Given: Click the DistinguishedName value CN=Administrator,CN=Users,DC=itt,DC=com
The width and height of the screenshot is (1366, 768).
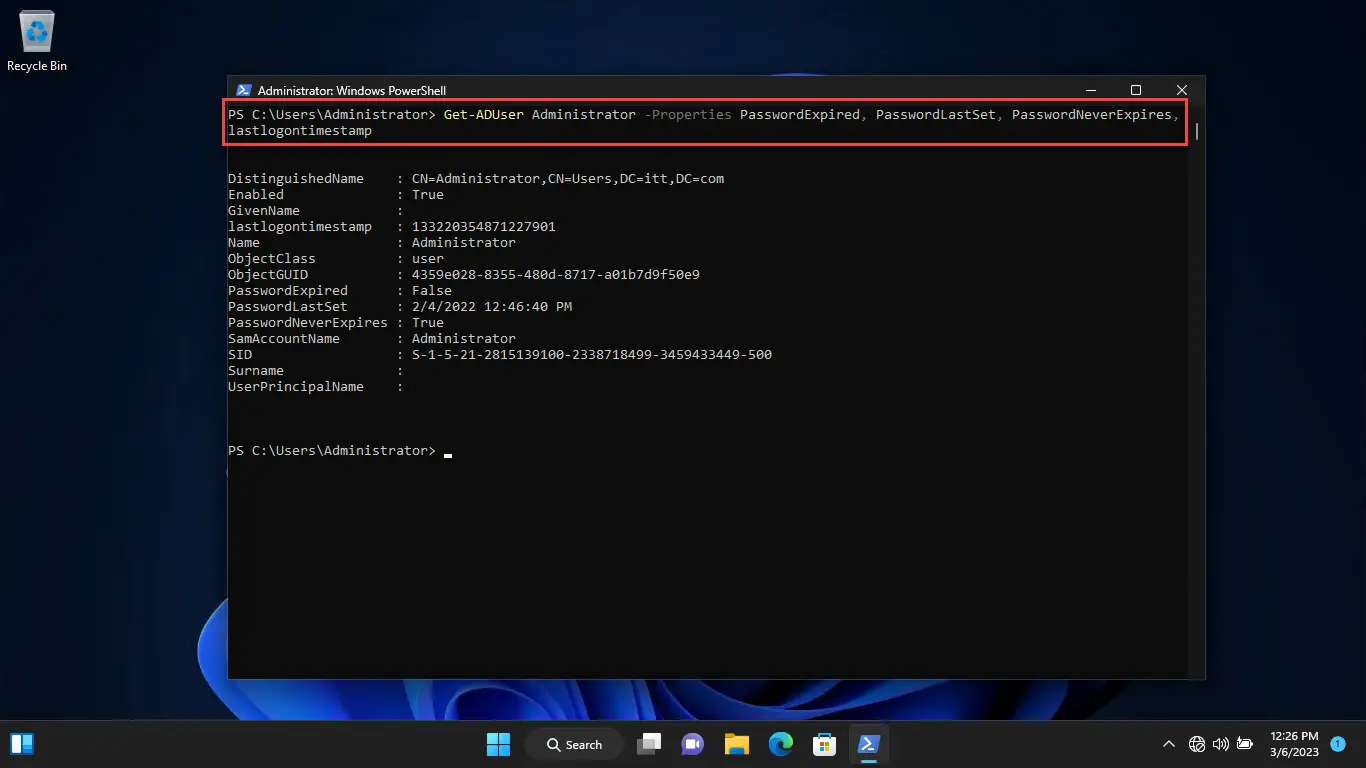Looking at the screenshot, I should point(568,179).
